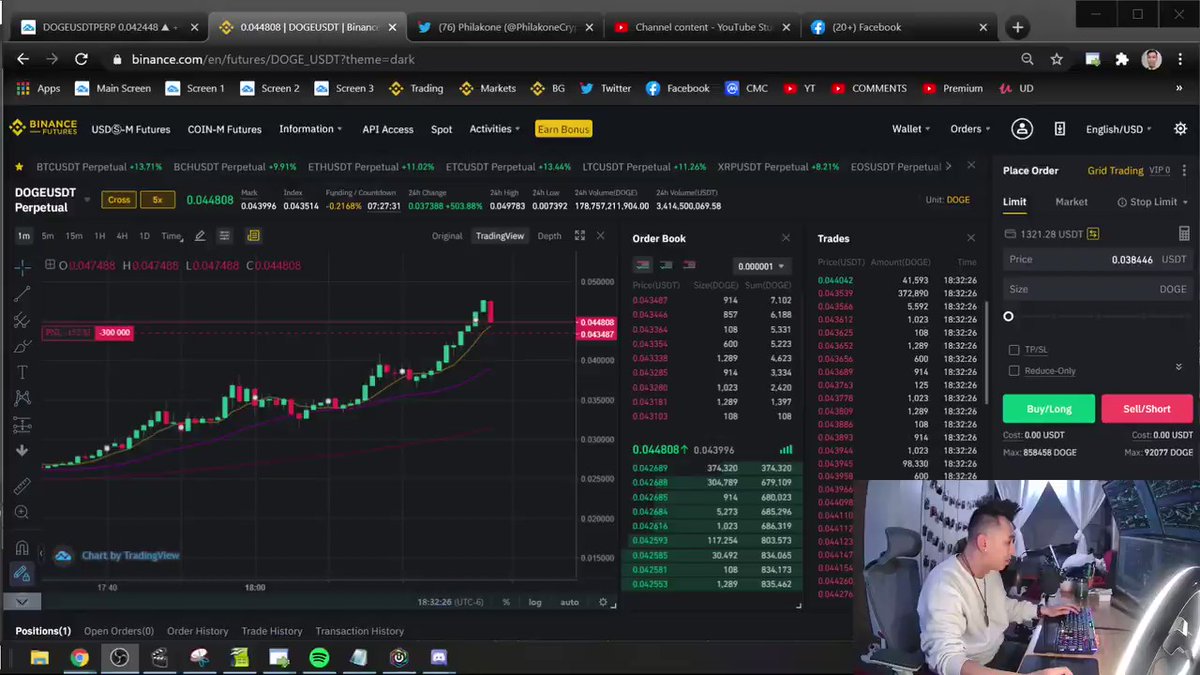
Task: Expand the OHLC legend toggle box
Action: [x=50, y=265]
